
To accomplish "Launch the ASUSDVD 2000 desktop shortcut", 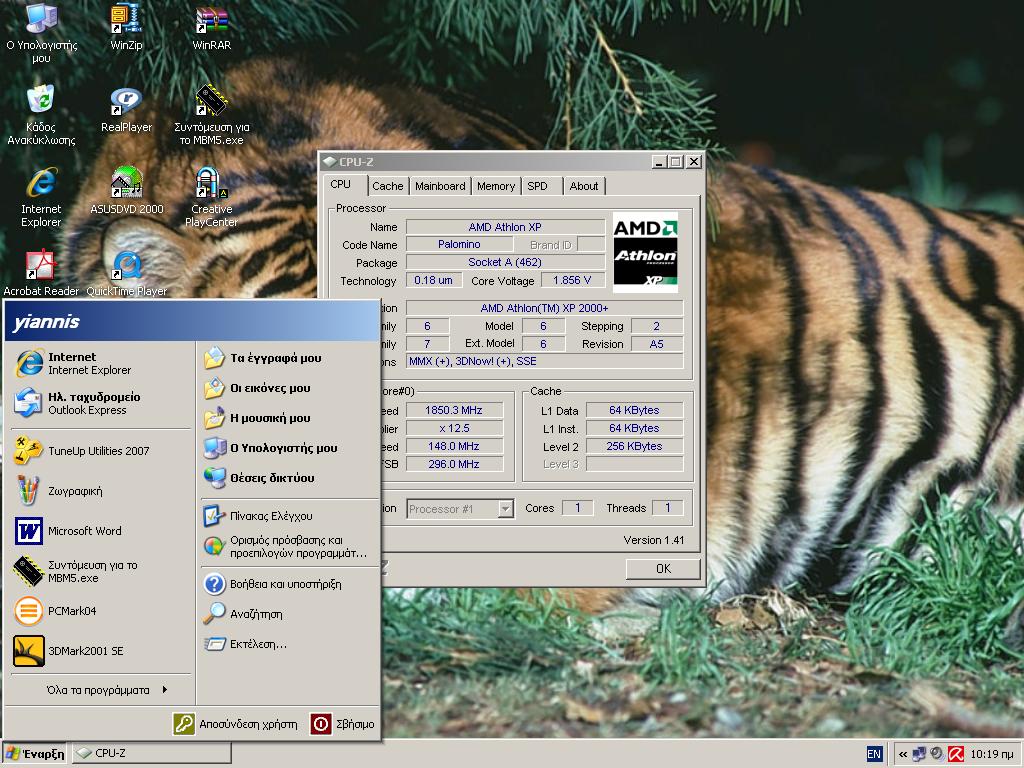I will pyautogui.click(x=127, y=190).
